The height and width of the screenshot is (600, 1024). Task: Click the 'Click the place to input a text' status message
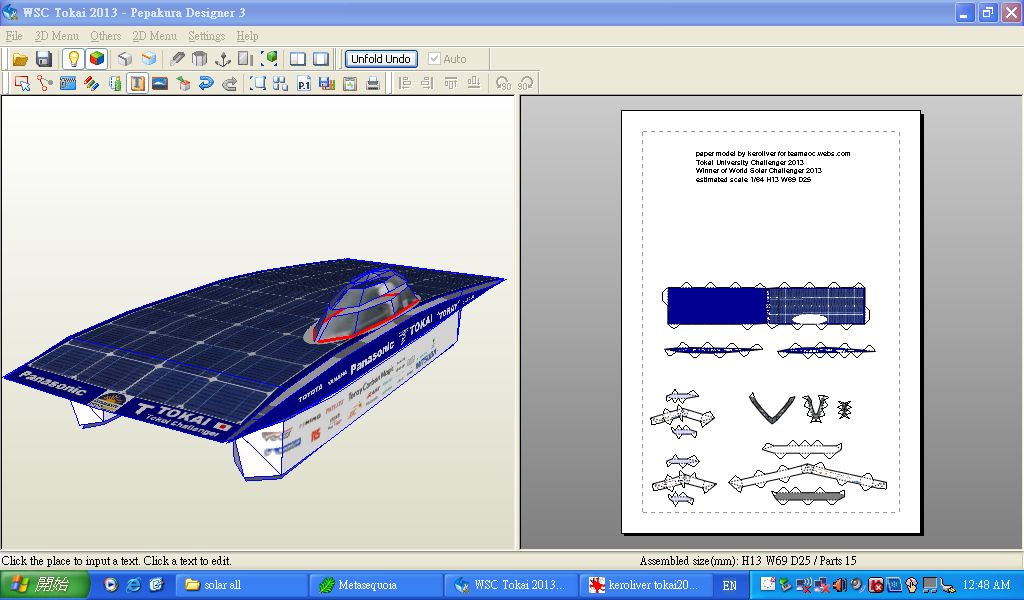[116, 561]
